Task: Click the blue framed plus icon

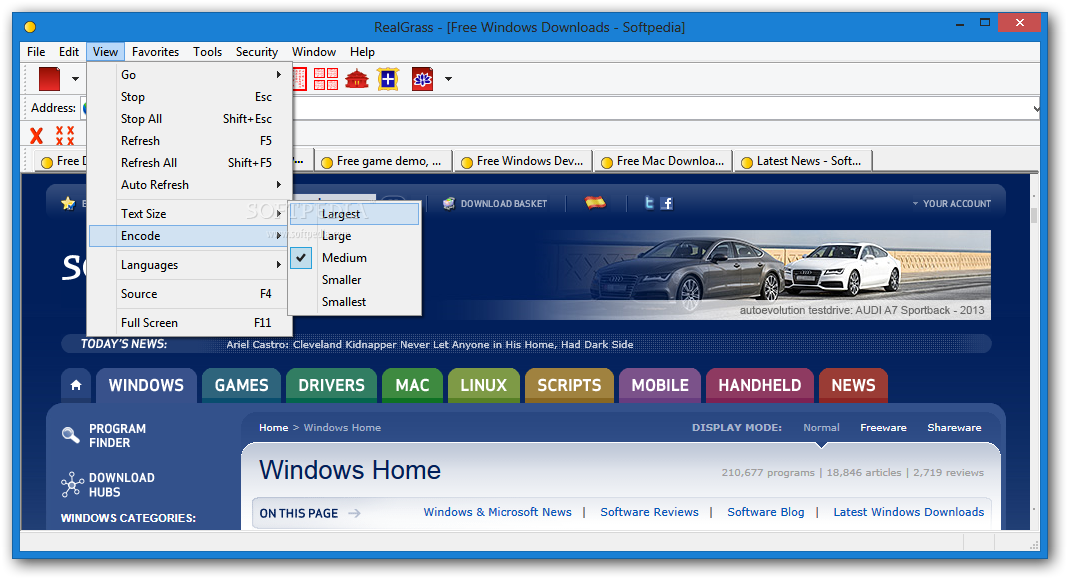Action: pos(388,79)
